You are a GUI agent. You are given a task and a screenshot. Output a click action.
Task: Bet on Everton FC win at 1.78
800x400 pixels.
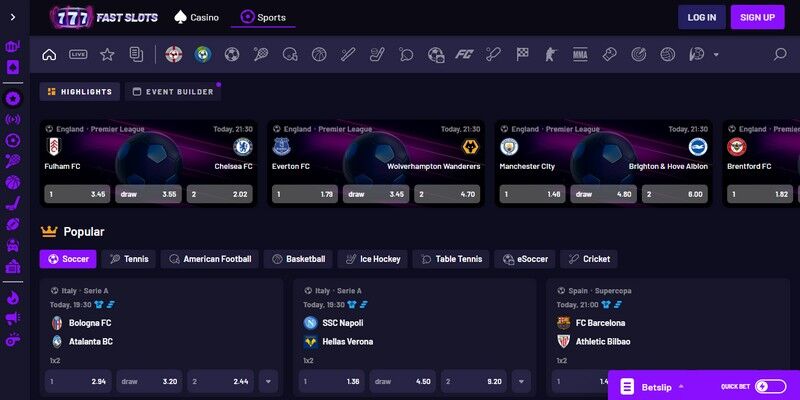(305, 194)
